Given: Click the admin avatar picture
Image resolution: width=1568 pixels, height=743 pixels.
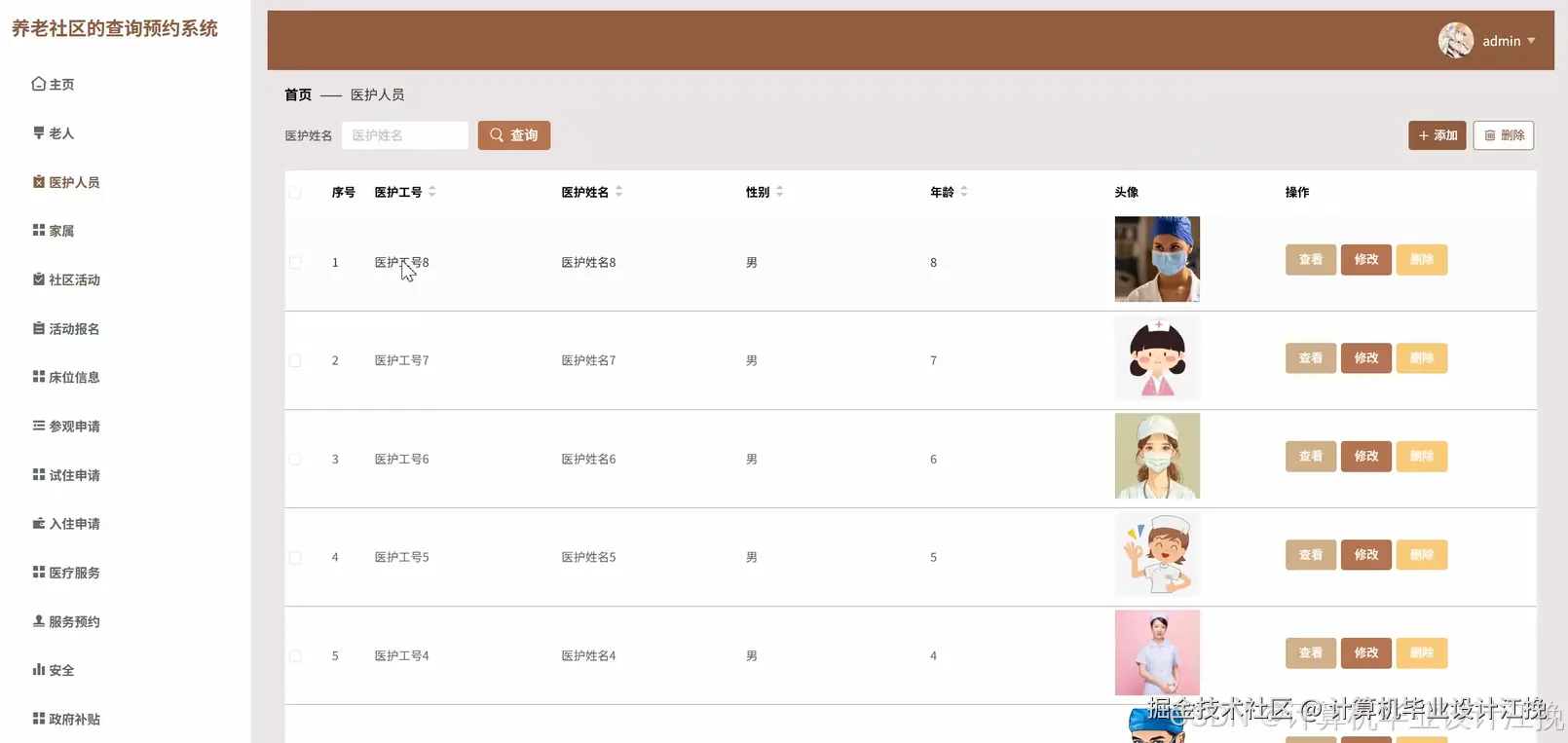Looking at the screenshot, I should click(x=1456, y=41).
